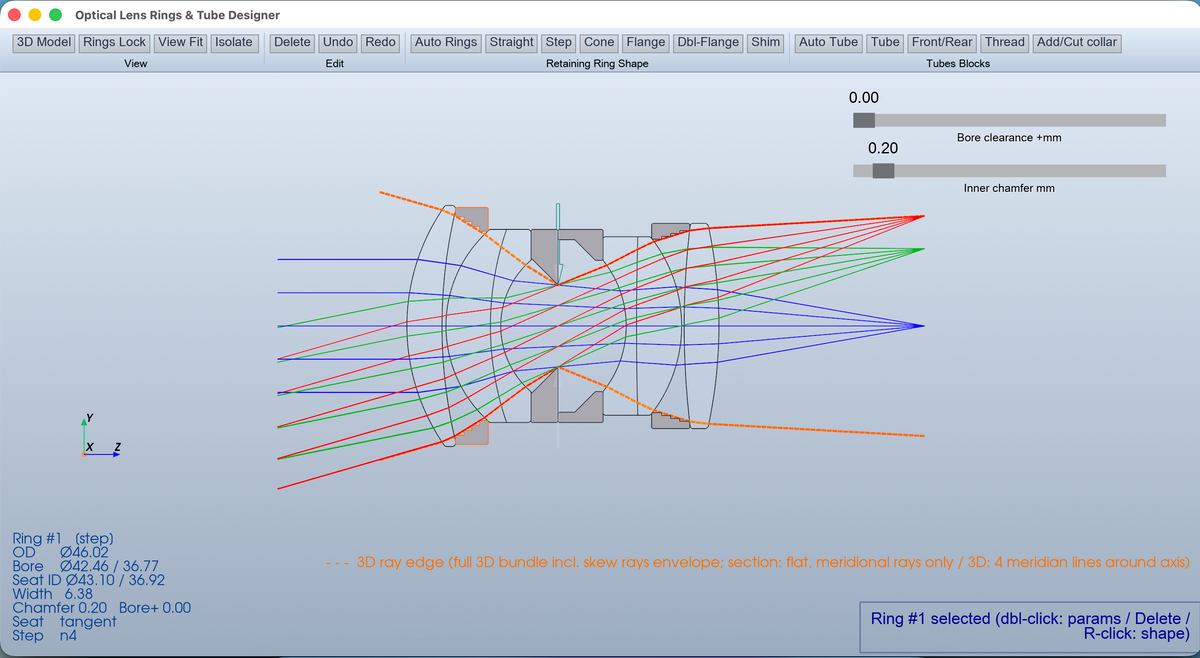
Task: Open the 3D Model view
Action: [x=42, y=42]
